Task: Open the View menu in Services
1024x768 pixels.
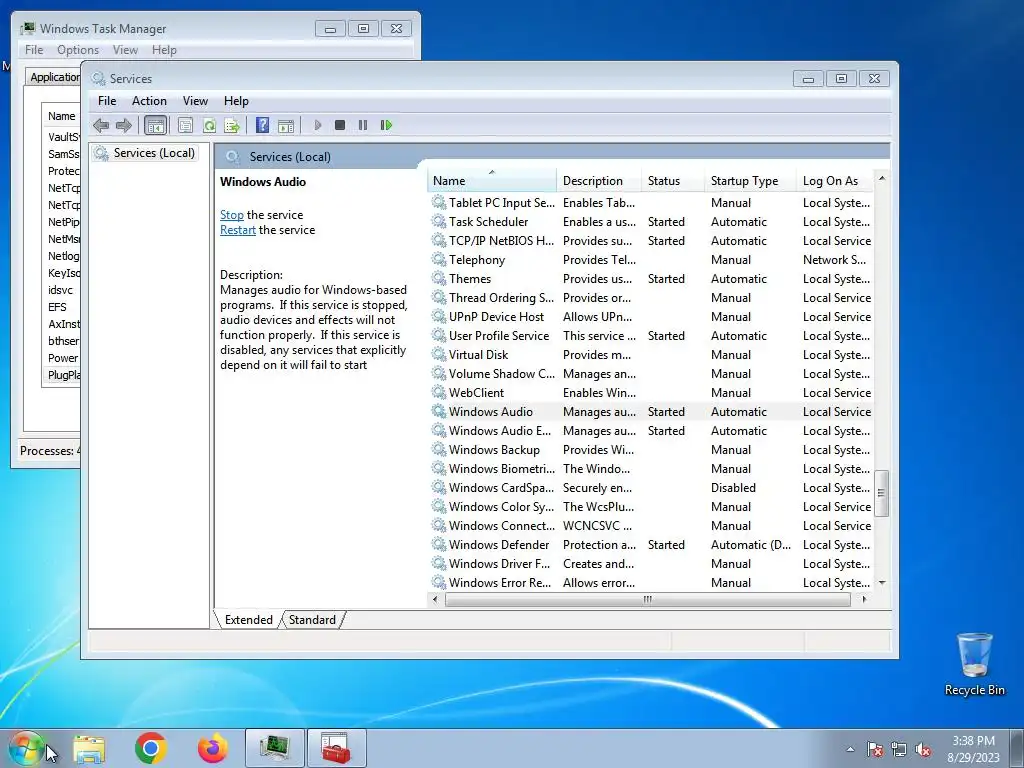Action: click(x=195, y=101)
